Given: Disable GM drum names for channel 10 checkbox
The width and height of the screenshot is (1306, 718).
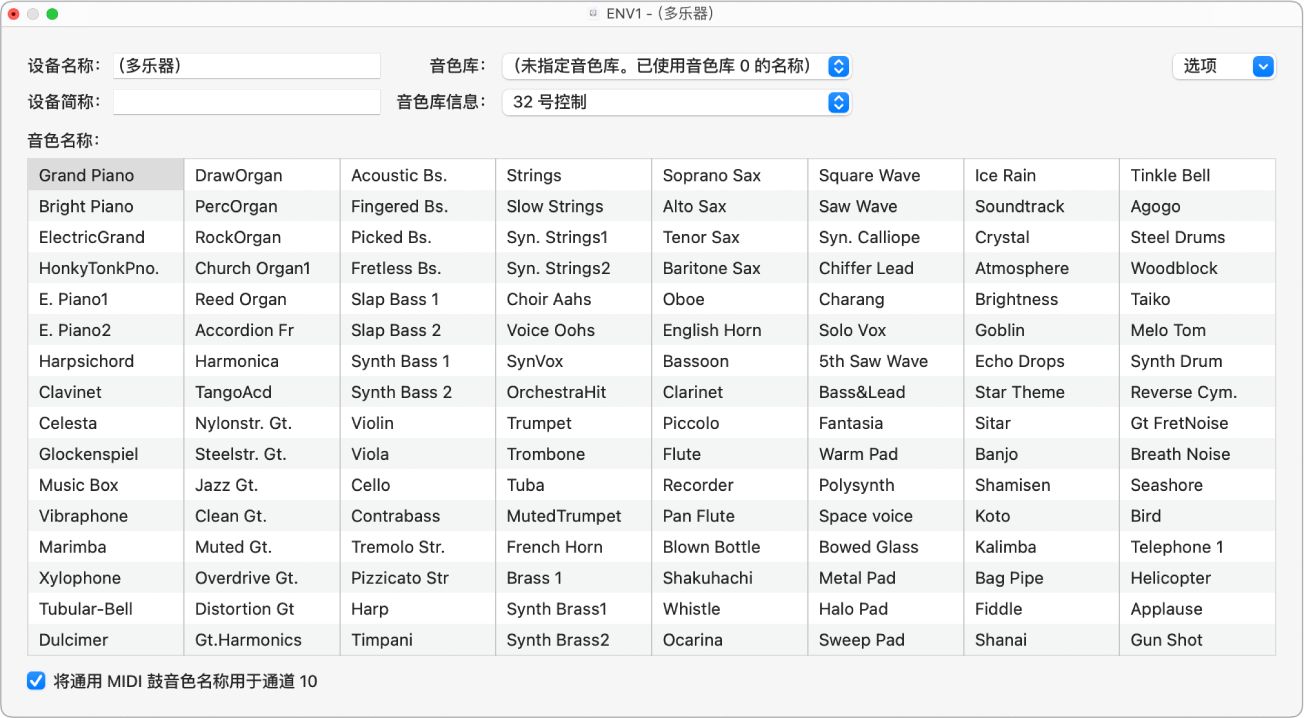Looking at the screenshot, I should pos(36,681).
